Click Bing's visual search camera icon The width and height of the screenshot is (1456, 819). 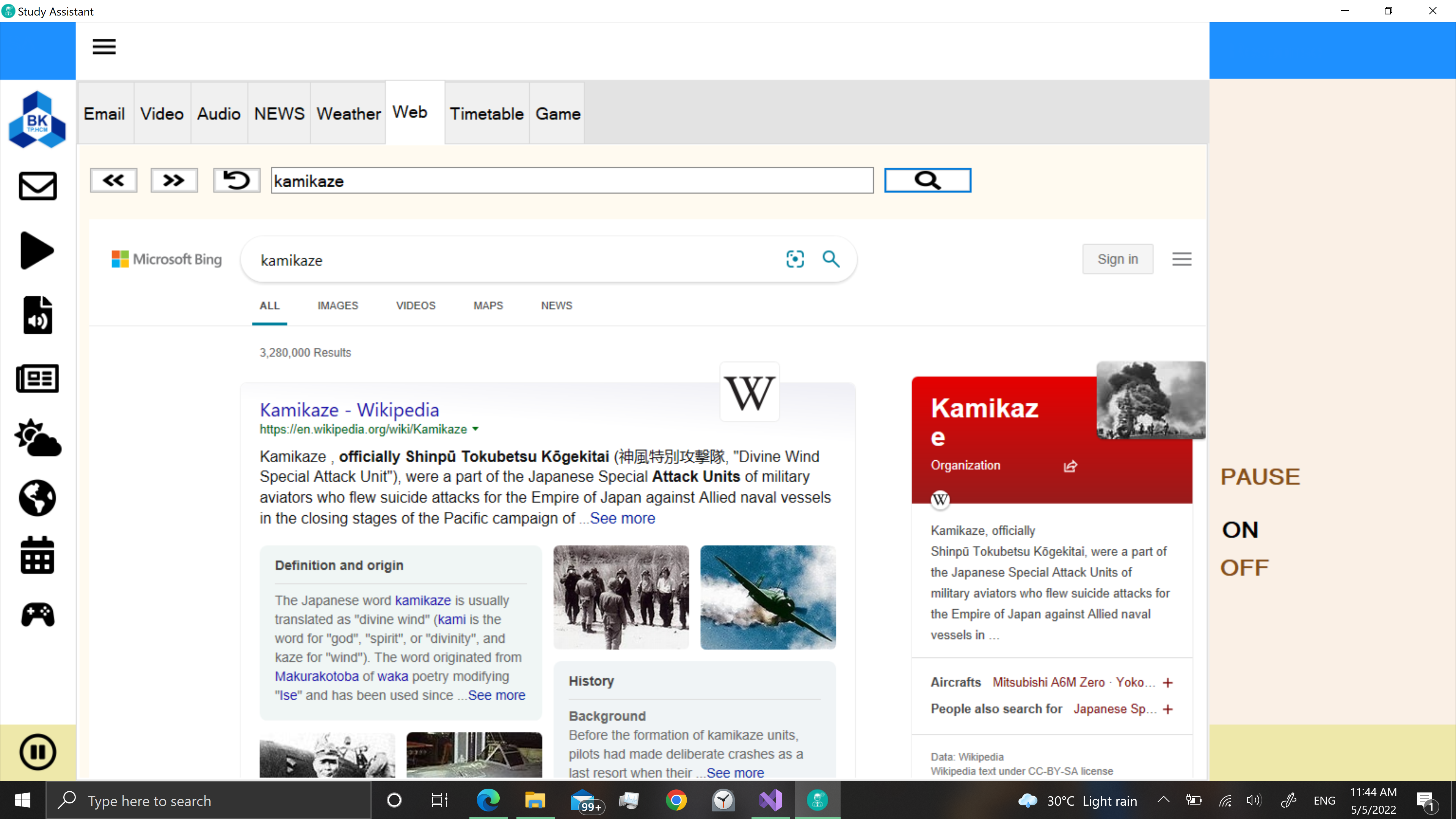(x=795, y=259)
